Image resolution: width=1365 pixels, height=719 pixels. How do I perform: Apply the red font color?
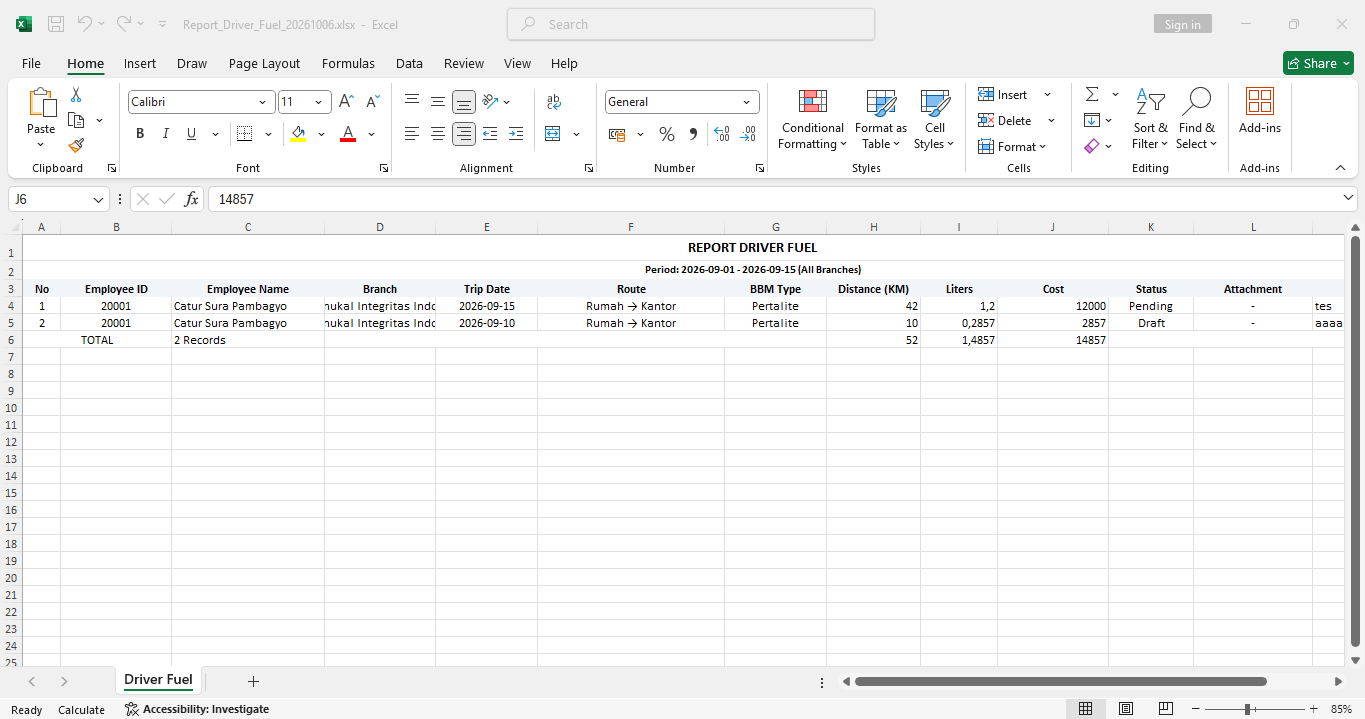pos(348,134)
